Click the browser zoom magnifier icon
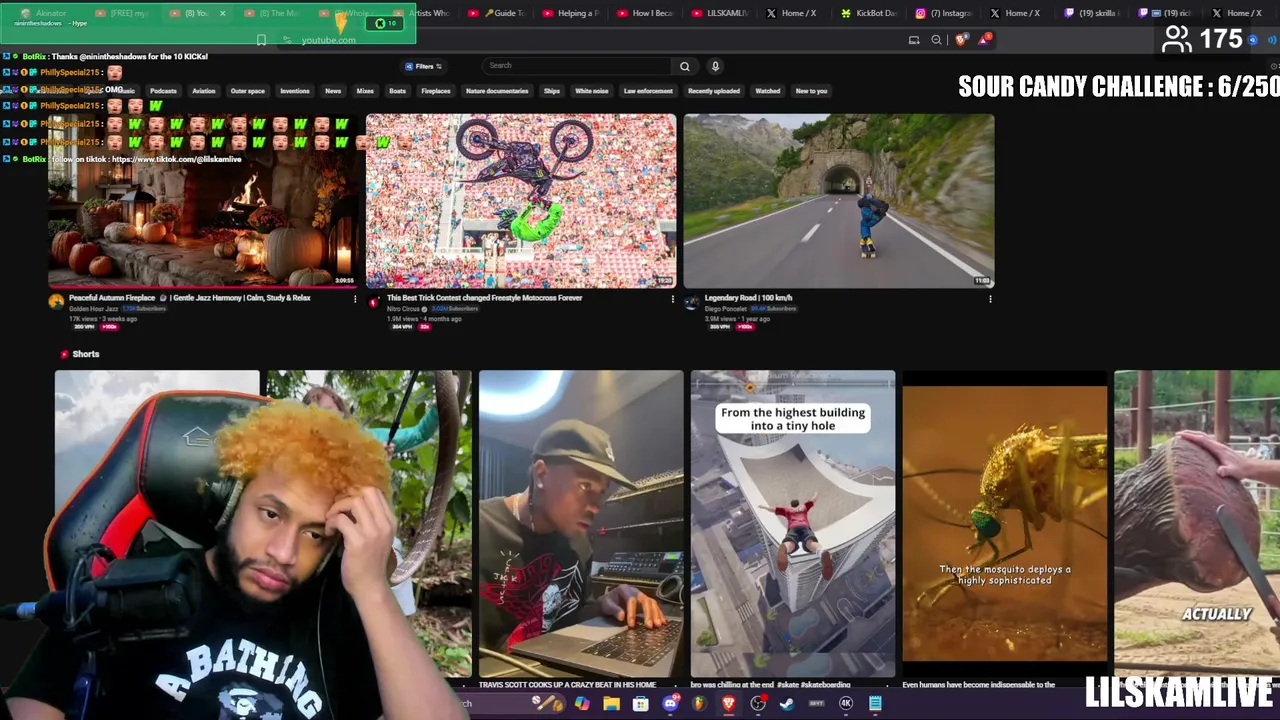The width and height of the screenshot is (1280, 720). click(936, 40)
